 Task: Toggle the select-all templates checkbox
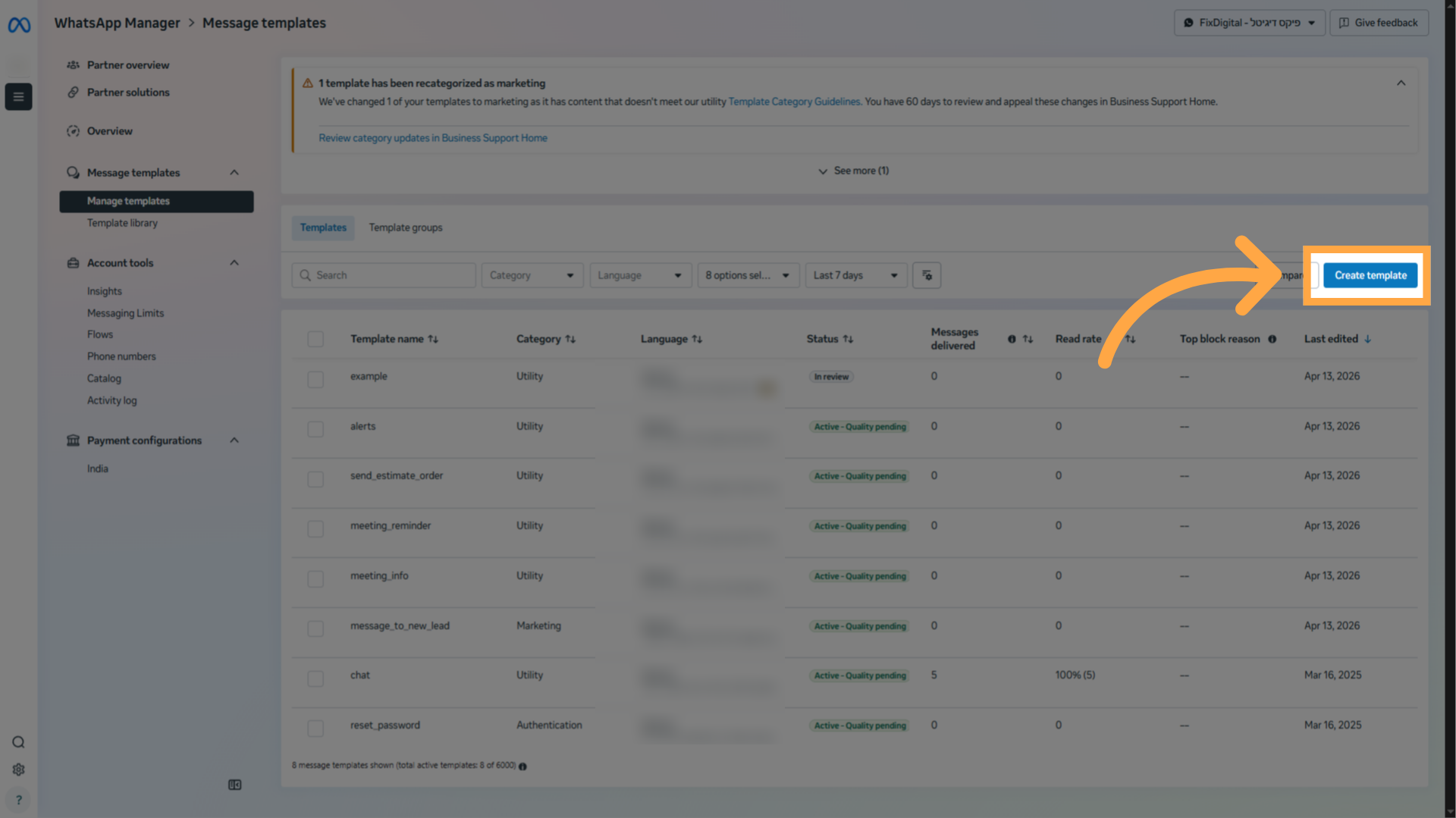(x=315, y=339)
